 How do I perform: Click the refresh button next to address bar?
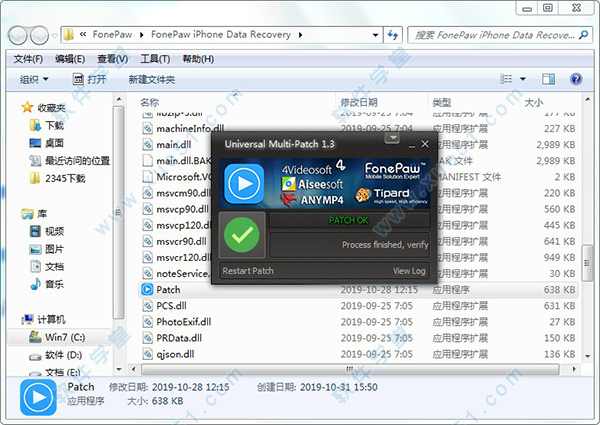coord(393,35)
